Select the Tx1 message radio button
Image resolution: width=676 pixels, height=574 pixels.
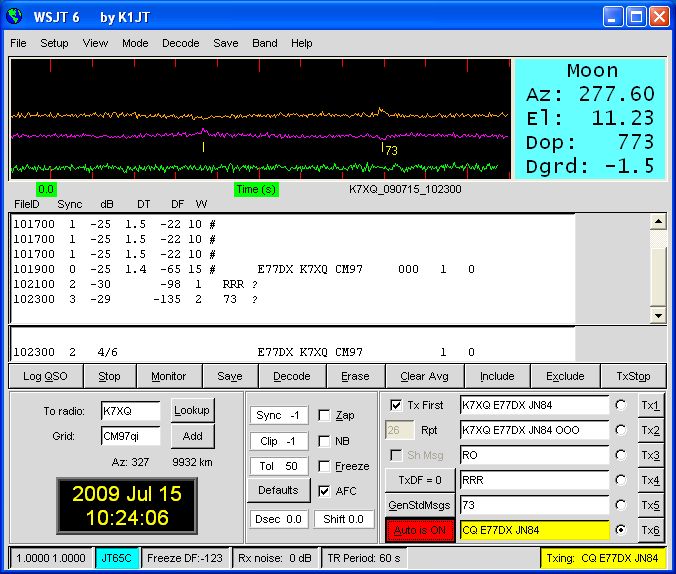pyautogui.click(x=621, y=405)
